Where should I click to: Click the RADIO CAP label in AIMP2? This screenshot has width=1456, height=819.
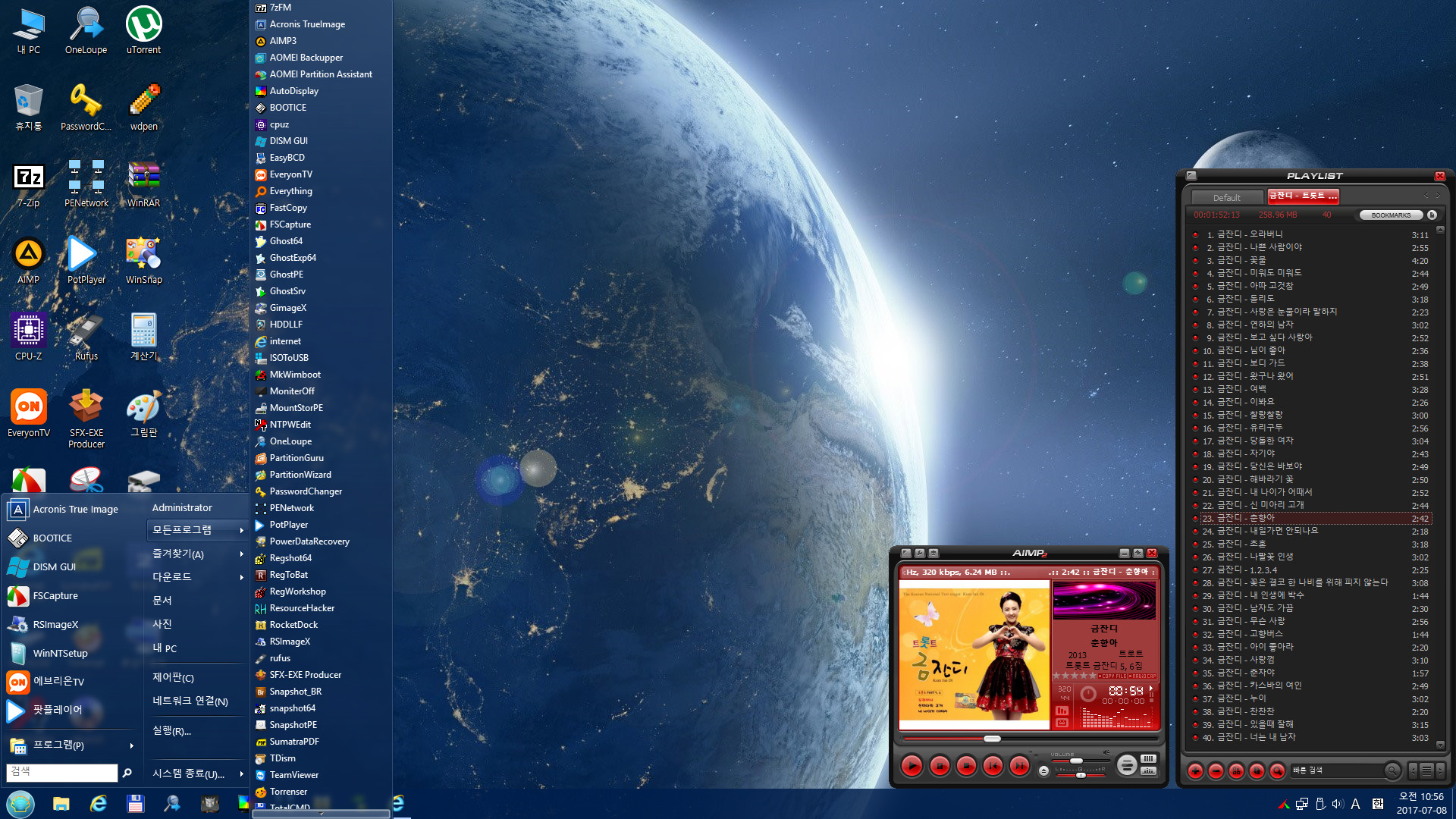(1143, 676)
